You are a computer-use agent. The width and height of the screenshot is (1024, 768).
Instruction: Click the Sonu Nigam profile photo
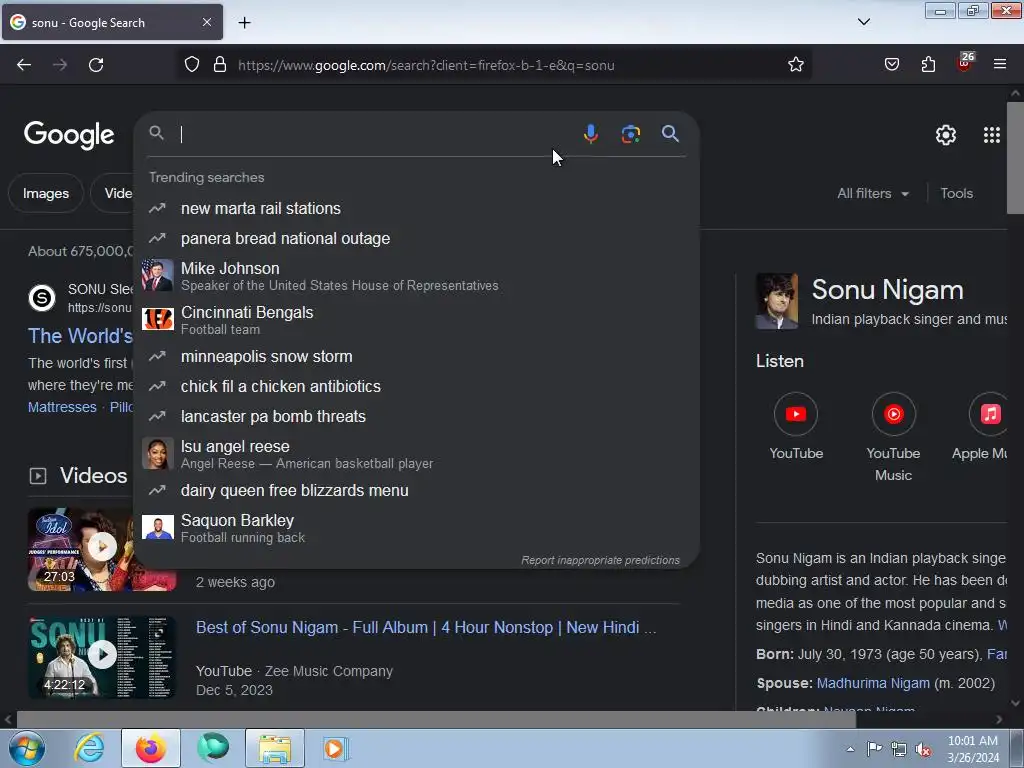point(776,301)
